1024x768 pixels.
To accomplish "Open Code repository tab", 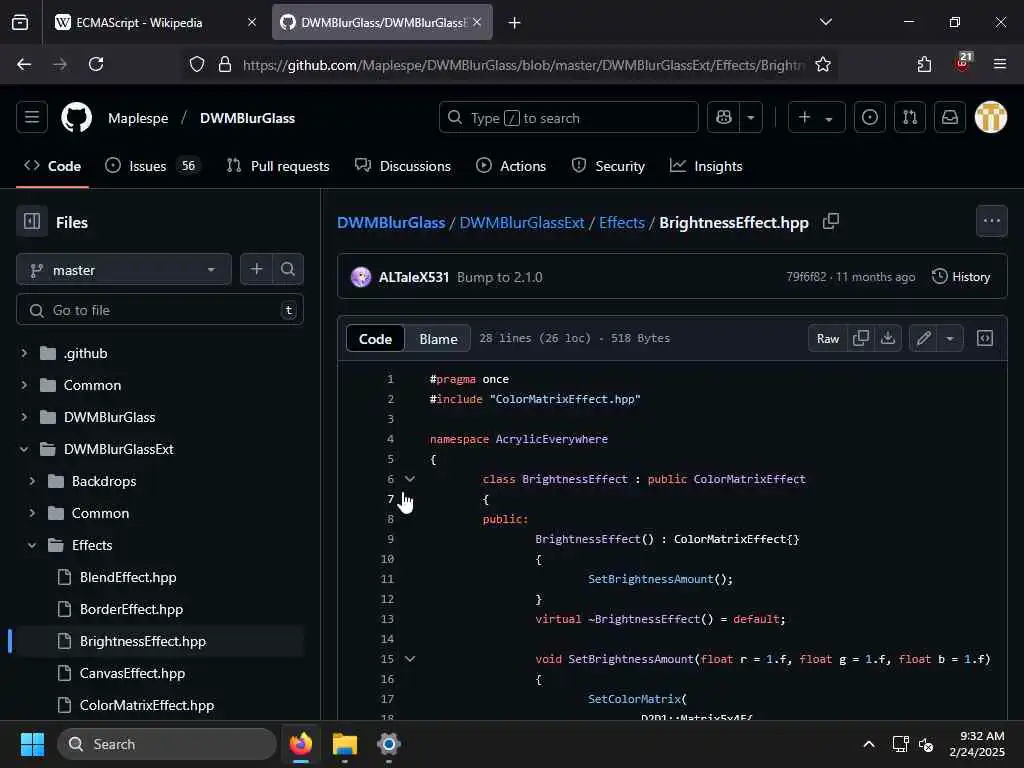I will (x=52, y=166).
